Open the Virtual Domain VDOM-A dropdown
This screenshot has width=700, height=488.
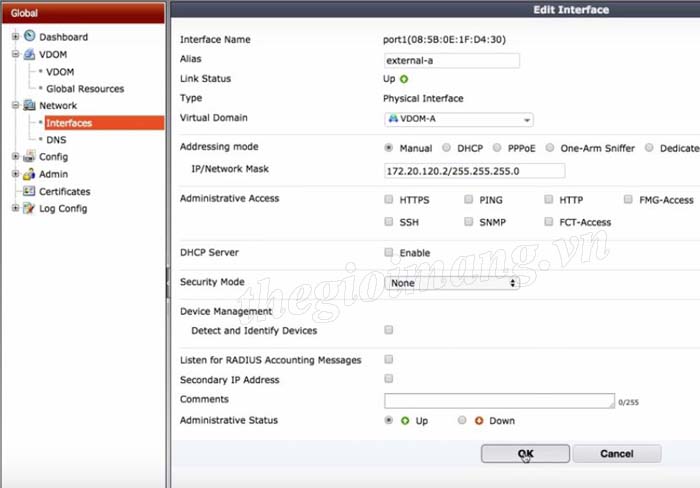(458, 119)
